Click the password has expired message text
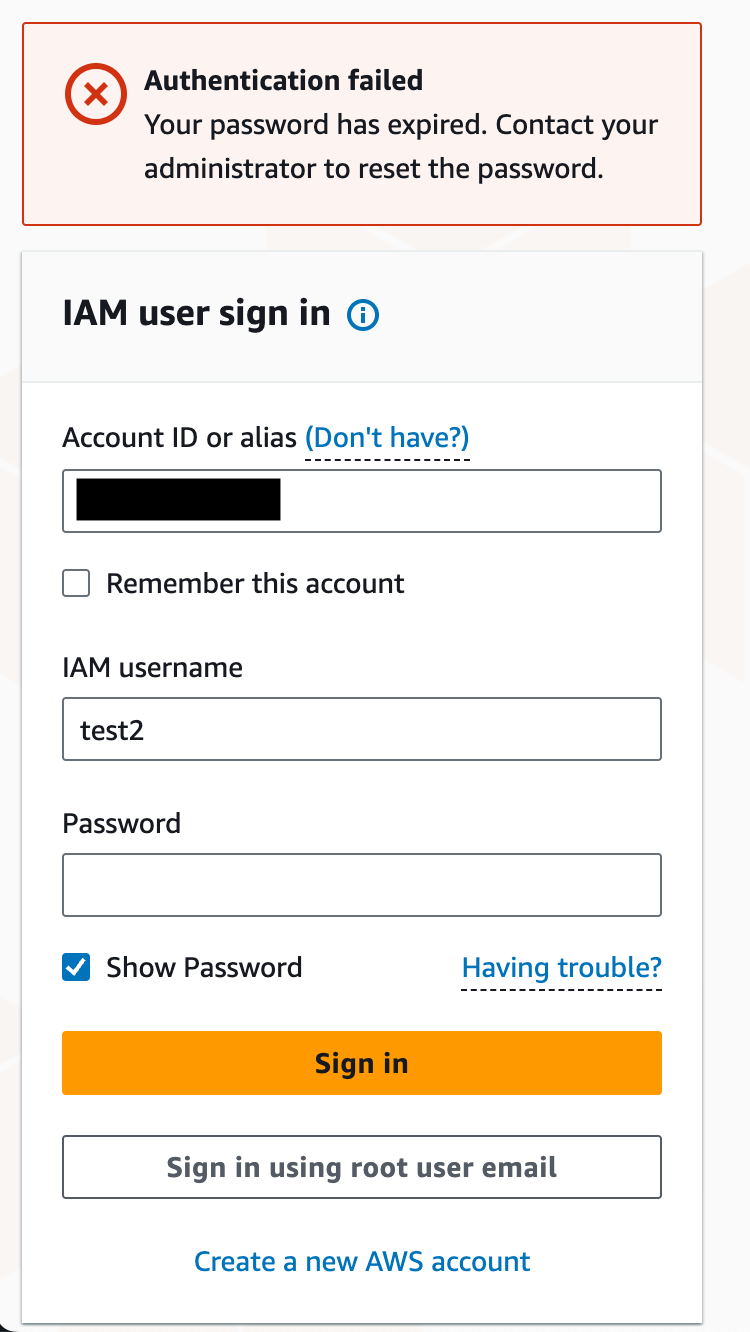The width and height of the screenshot is (750, 1332). pyautogui.click(x=401, y=147)
